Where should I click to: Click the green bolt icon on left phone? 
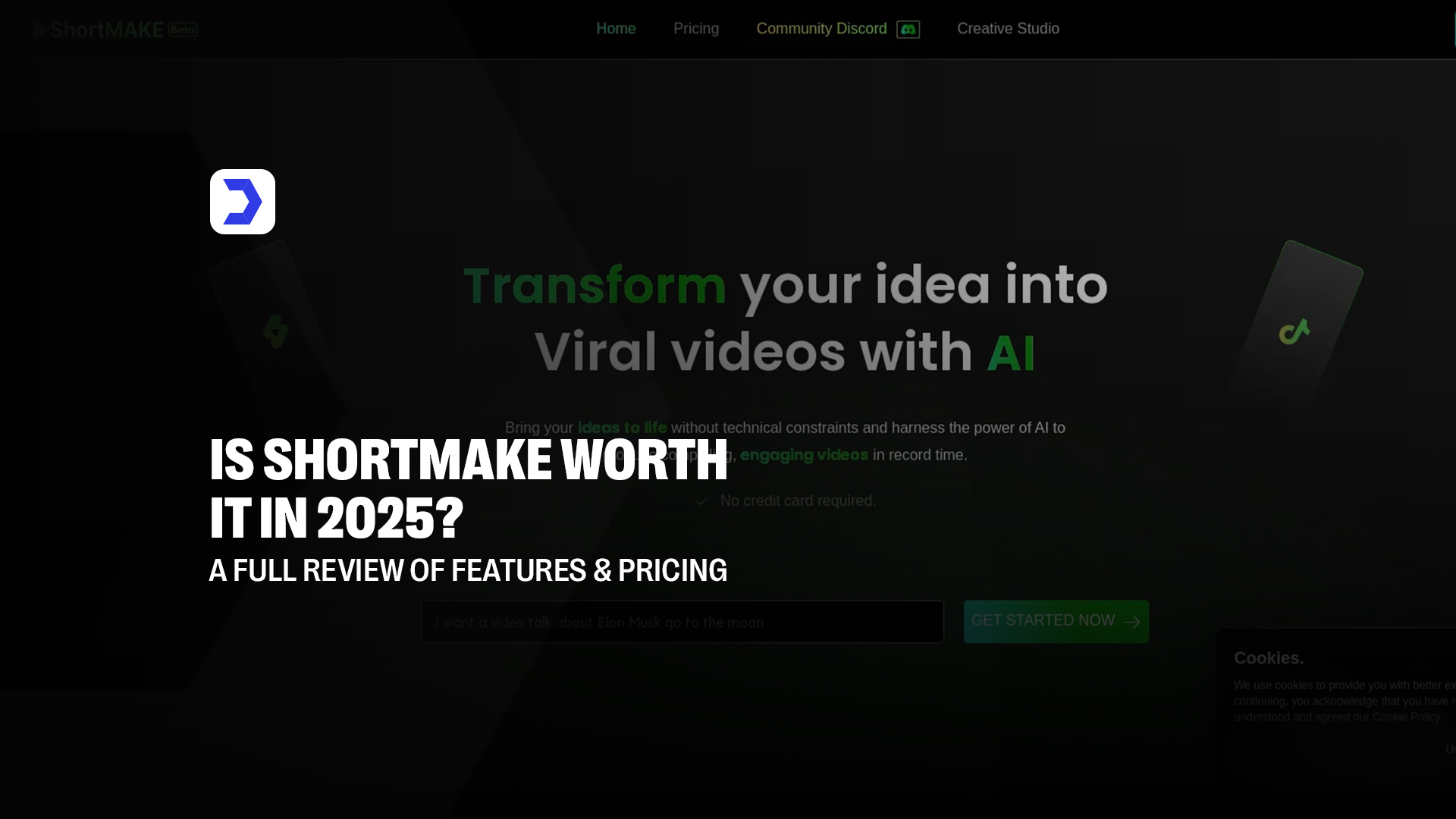coord(276,331)
